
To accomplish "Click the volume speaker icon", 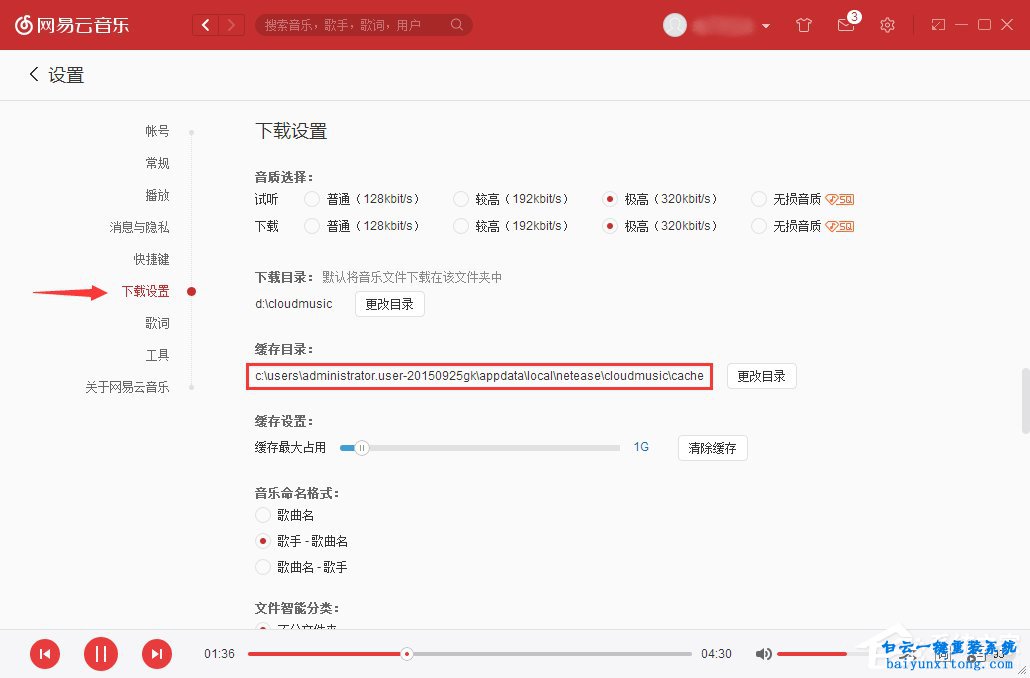I will tap(763, 653).
